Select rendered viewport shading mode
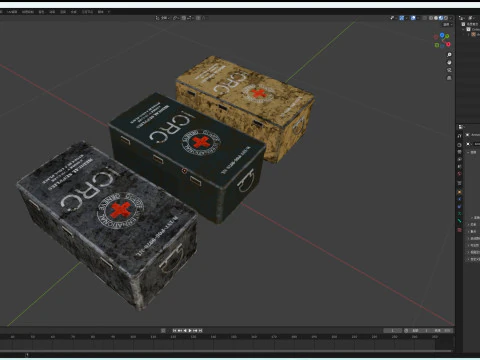Image resolution: width=480 pixels, height=360 pixels. (445, 18)
